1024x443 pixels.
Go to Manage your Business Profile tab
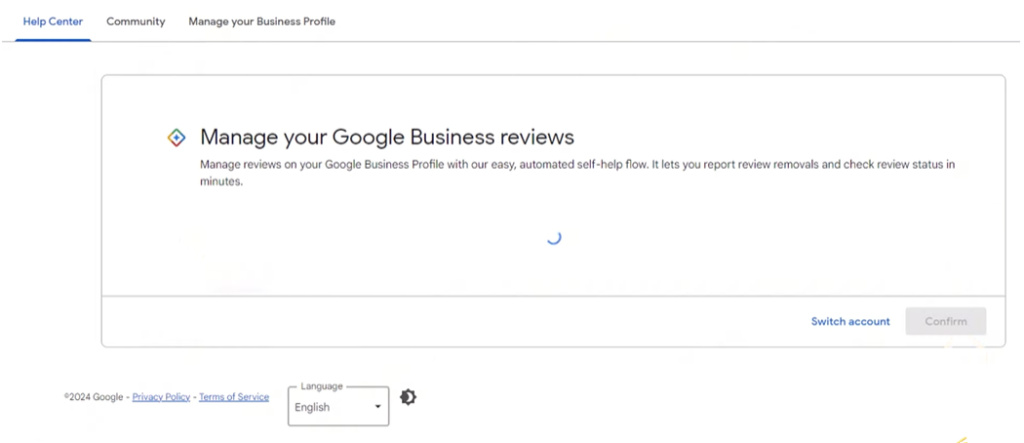(261, 21)
